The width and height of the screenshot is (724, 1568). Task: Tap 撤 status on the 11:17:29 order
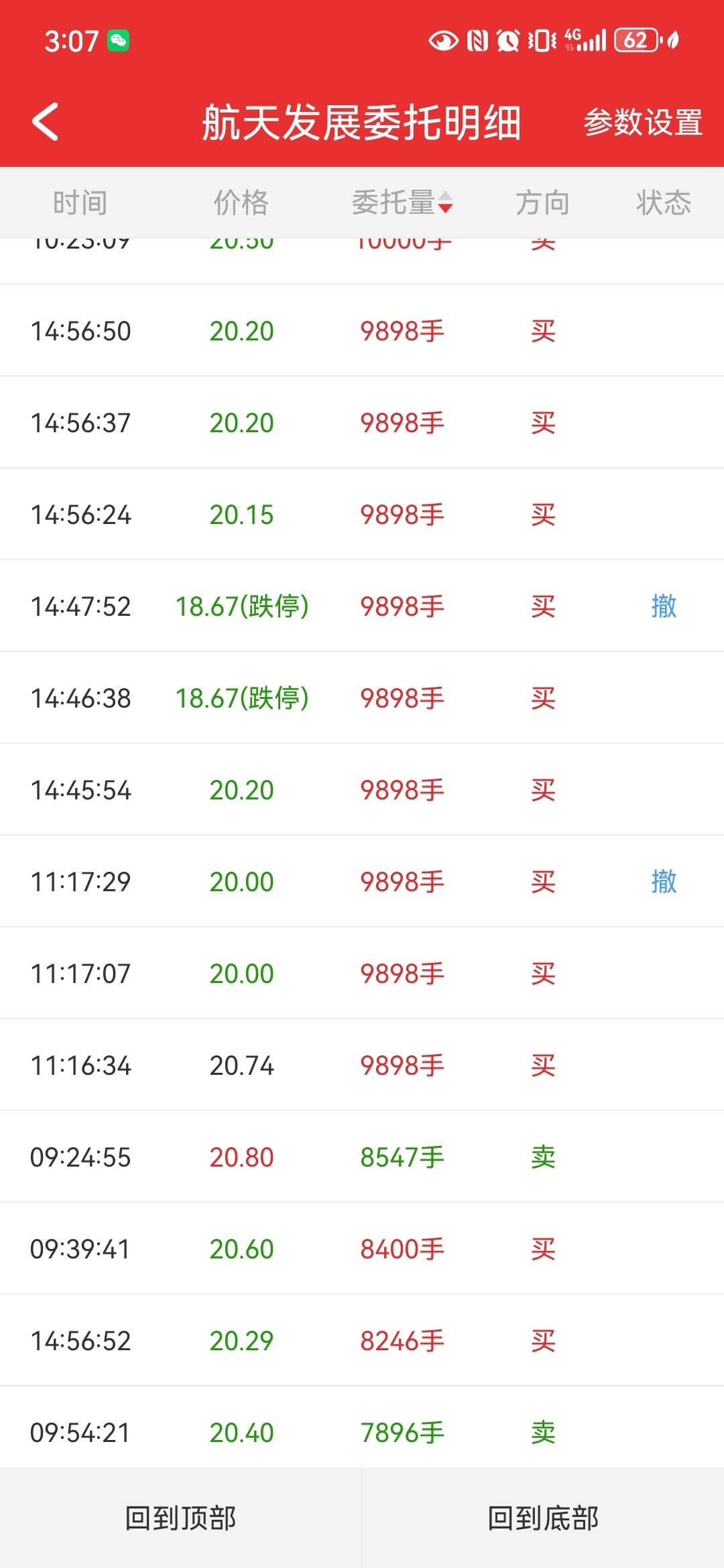[664, 881]
